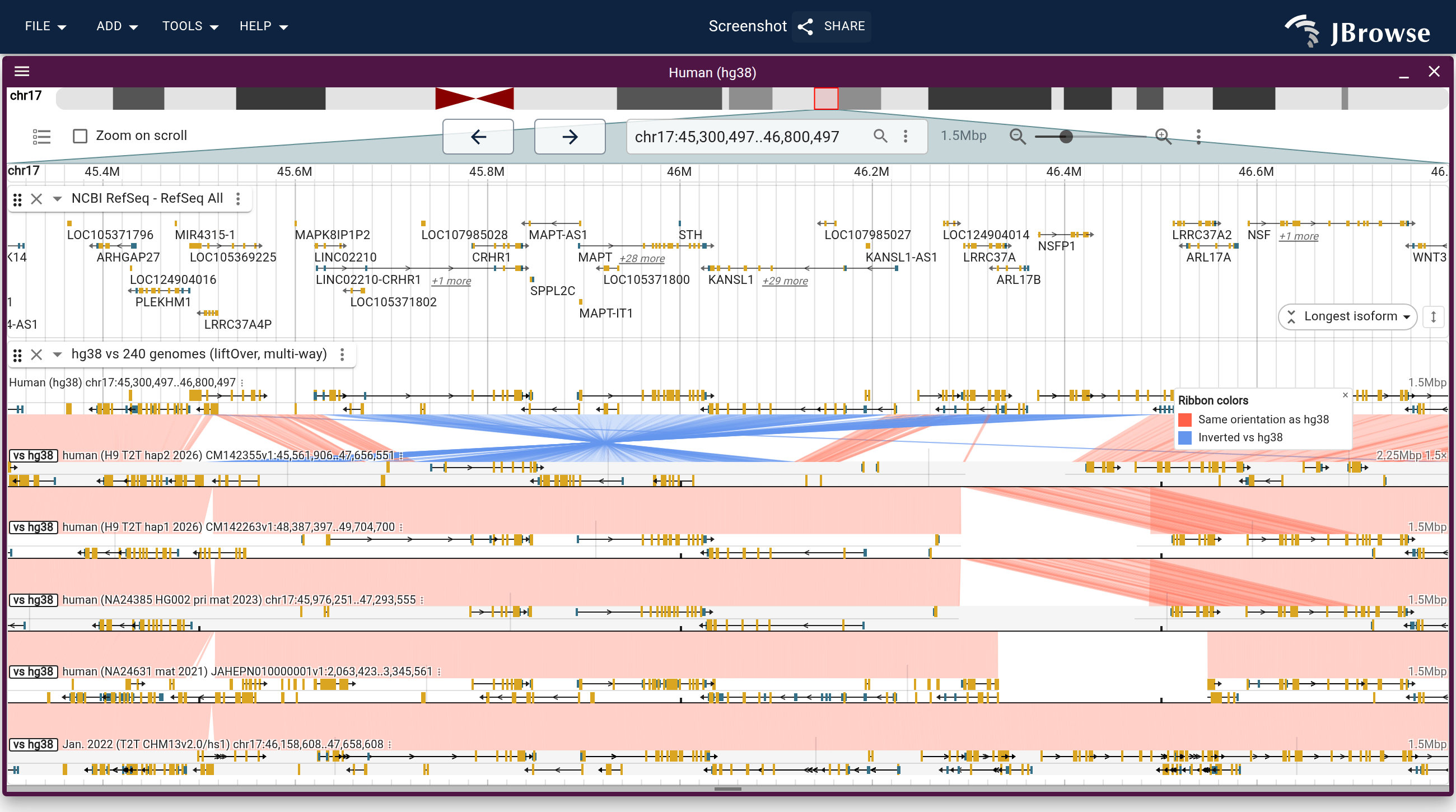This screenshot has width=1456, height=812.
Task: Click vs hg38 badge for H9 T2T hap2
Action: (34, 455)
